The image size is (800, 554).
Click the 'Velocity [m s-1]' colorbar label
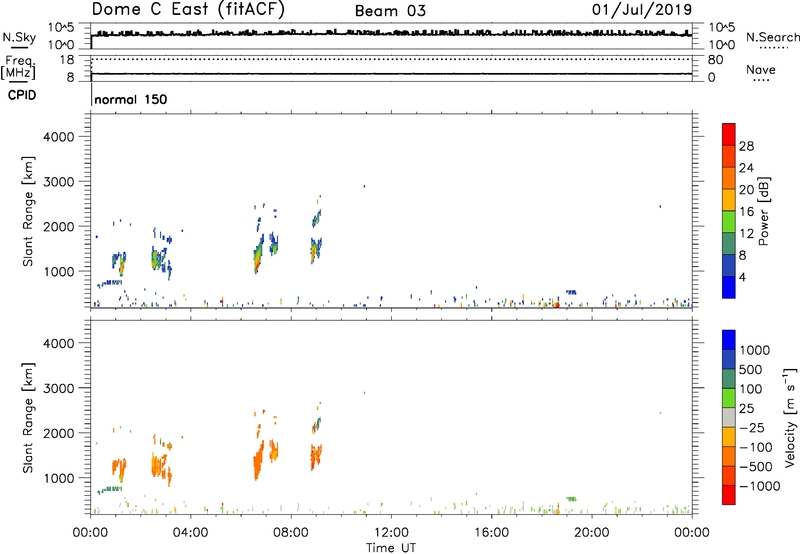pyautogui.click(x=790, y=417)
